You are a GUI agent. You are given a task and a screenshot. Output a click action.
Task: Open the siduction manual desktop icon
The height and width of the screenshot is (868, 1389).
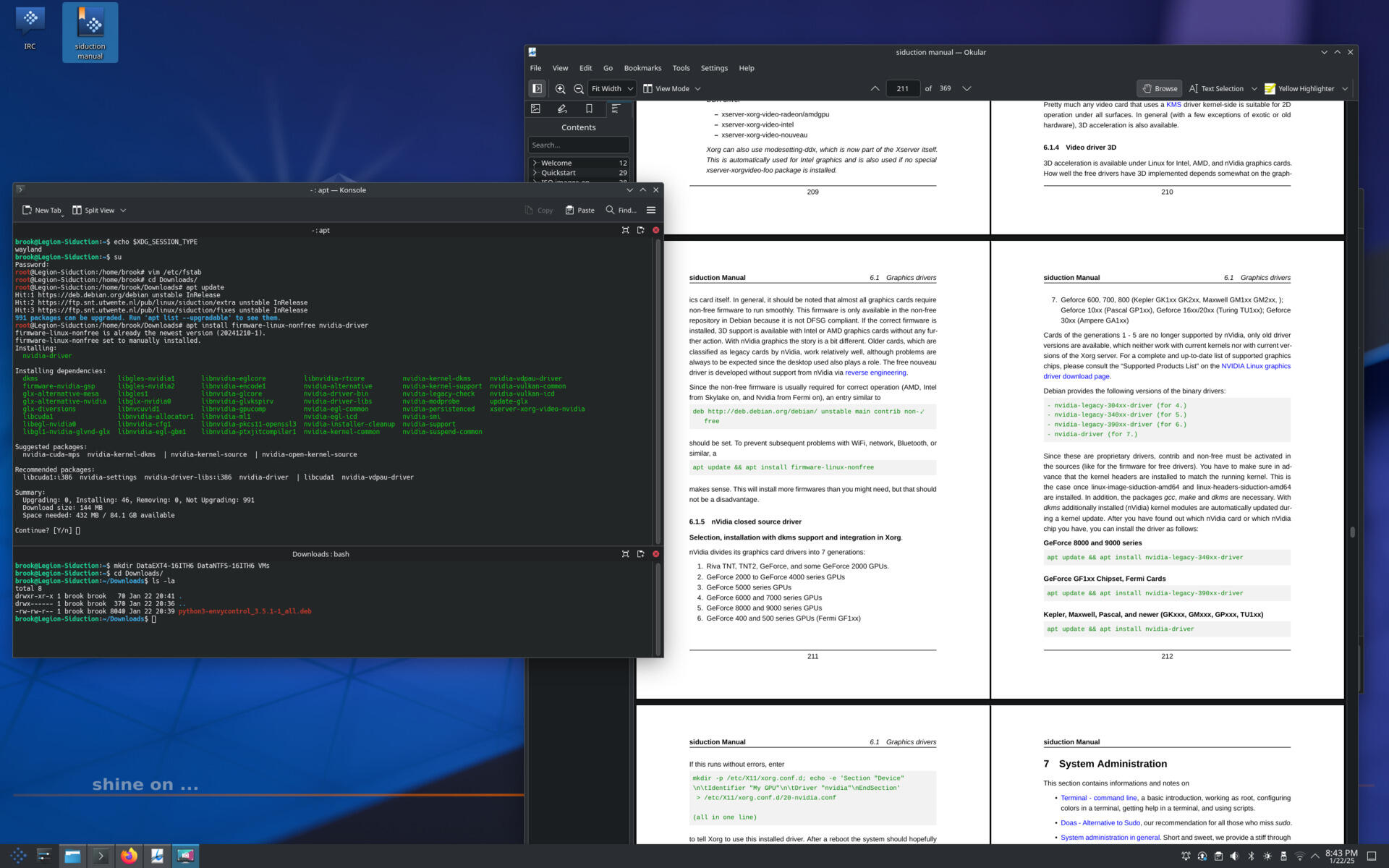click(90, 32)
